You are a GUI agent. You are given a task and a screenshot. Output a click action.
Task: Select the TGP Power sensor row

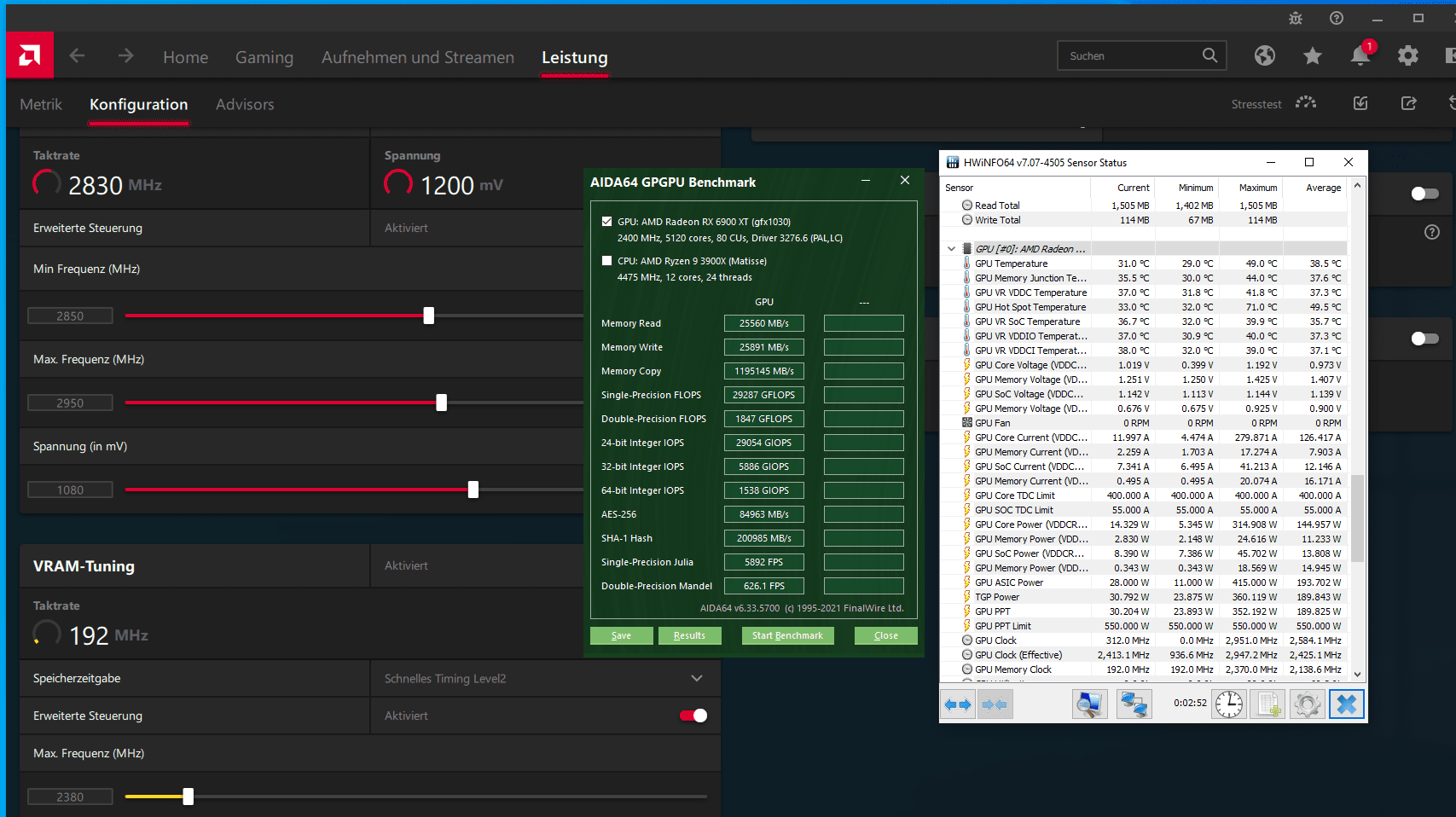coord(1143,597)
